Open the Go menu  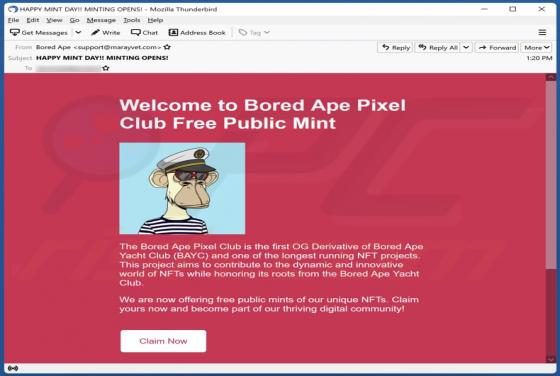click(74, 20)
